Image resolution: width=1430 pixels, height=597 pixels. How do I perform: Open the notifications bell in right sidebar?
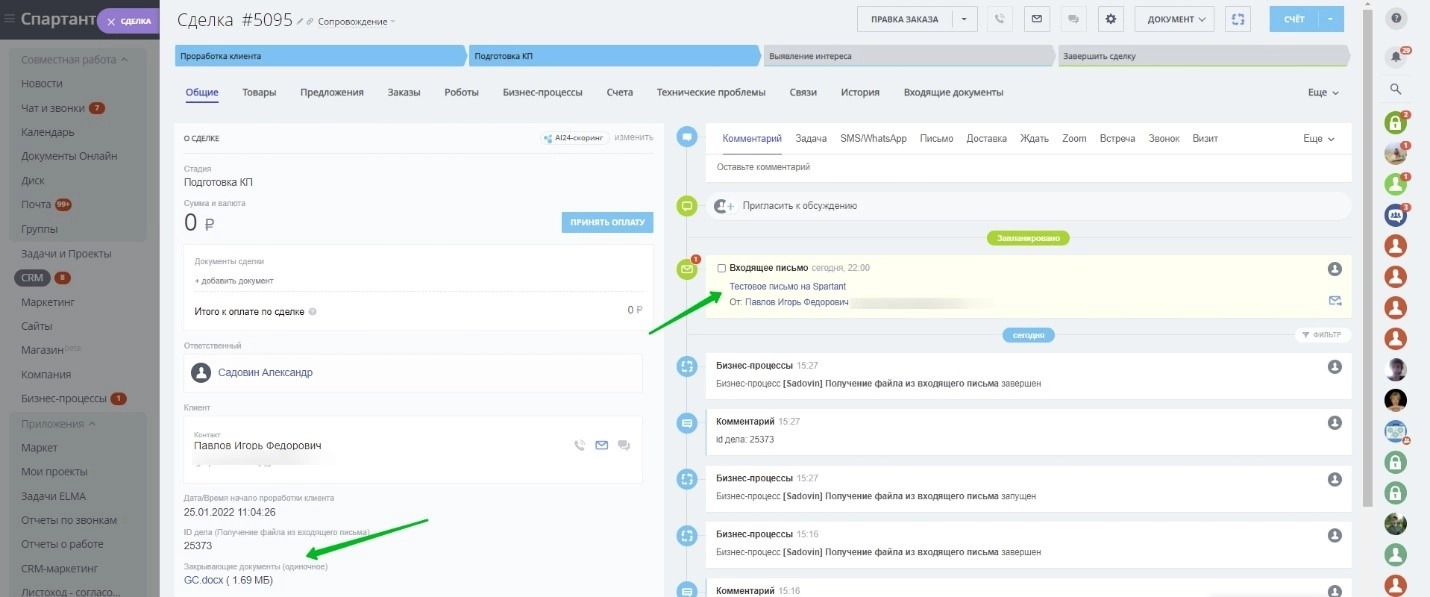(x=1396, y=57)
